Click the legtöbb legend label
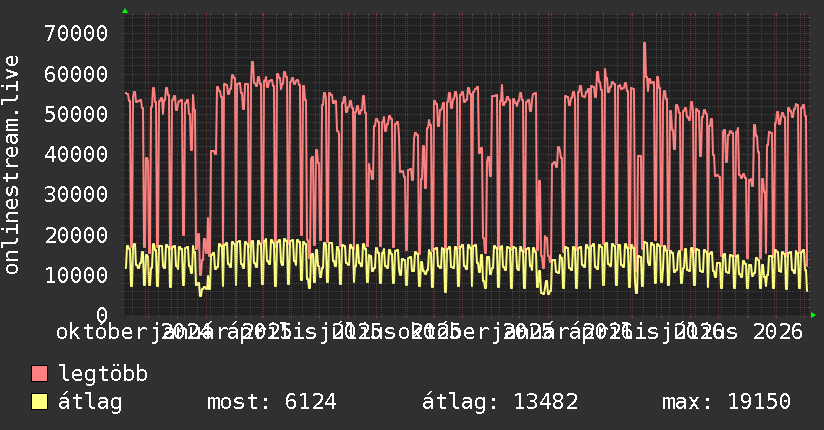 (103, 374)
